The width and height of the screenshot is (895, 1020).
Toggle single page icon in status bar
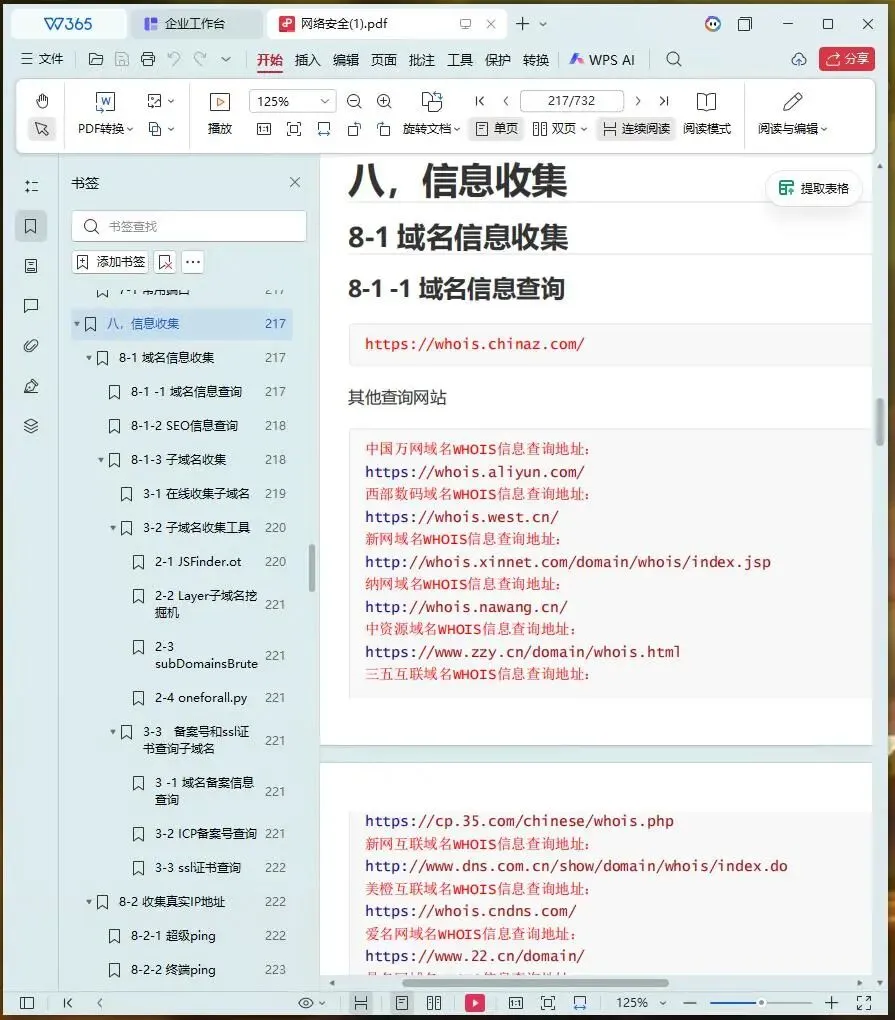(x=402, y=1003)
